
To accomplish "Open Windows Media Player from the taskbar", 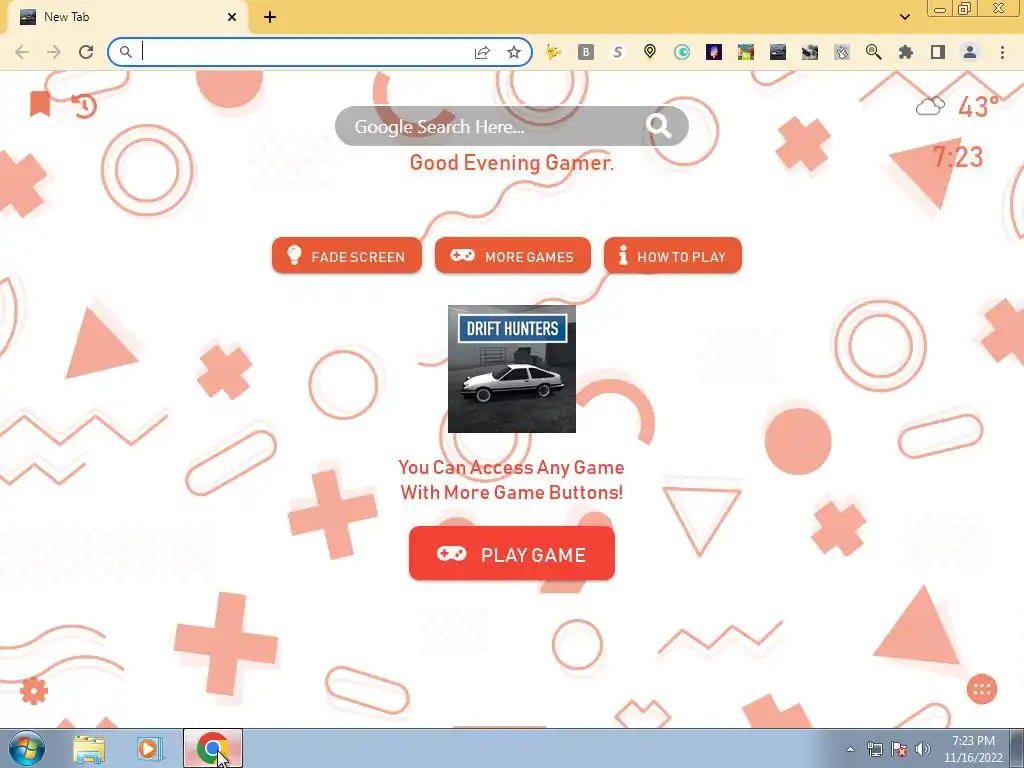I will tap(149, 748).
